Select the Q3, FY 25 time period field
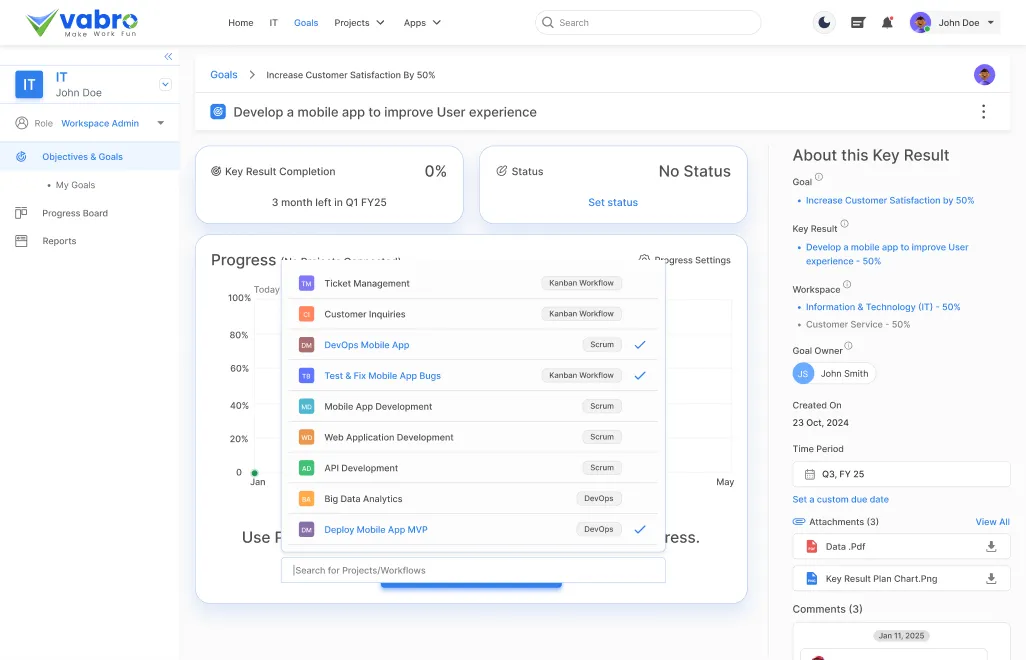Image resolution: width=1026 pixels, height=660 pixels. 901,474
